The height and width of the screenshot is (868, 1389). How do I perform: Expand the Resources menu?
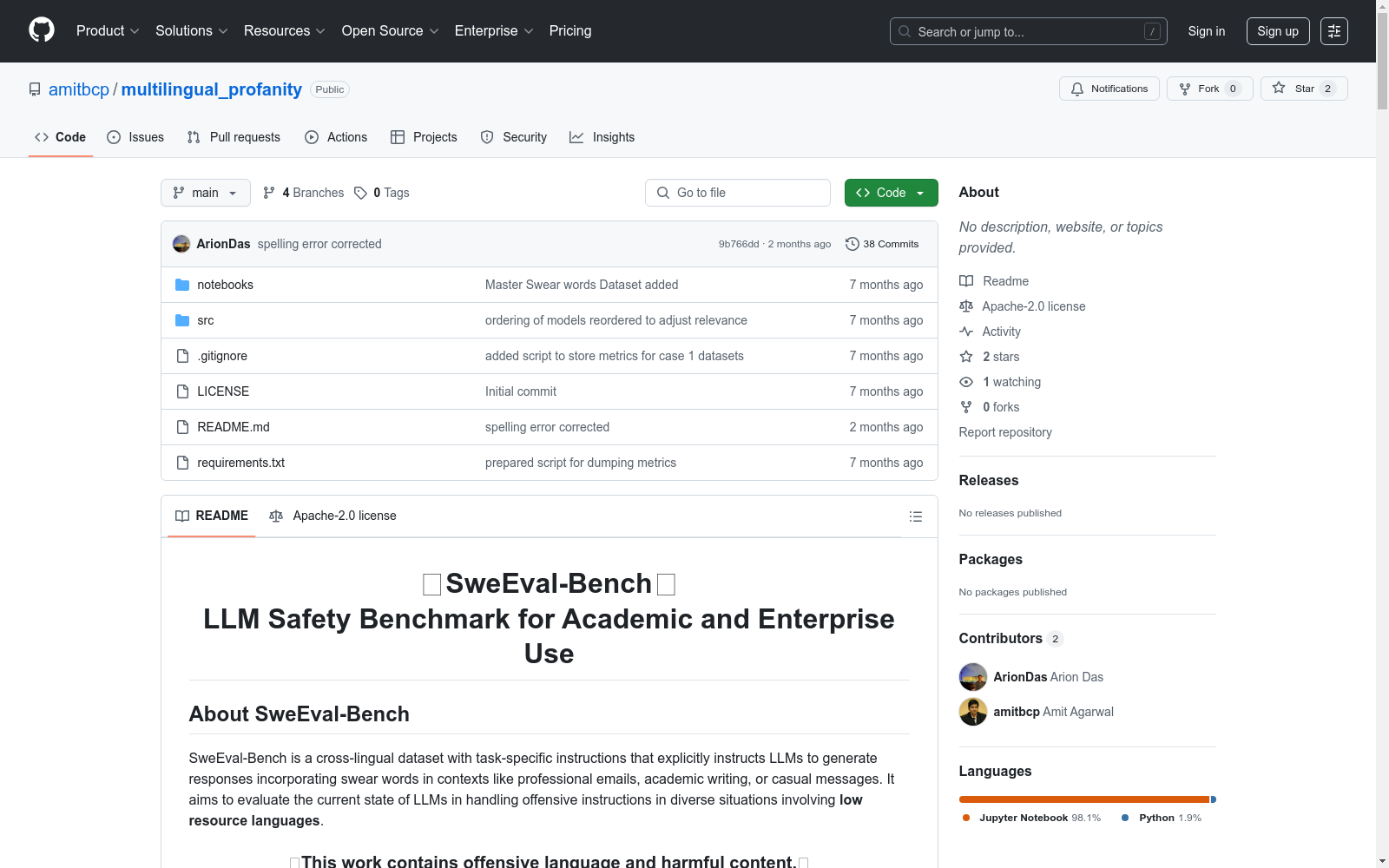click(x=285, y=31)
